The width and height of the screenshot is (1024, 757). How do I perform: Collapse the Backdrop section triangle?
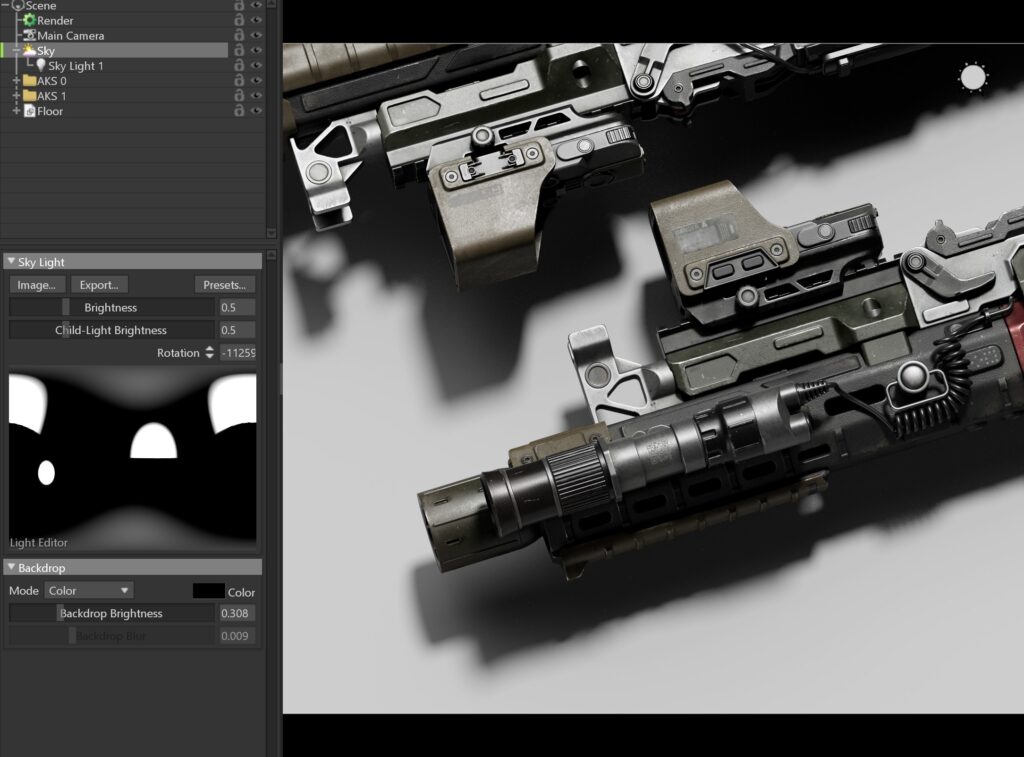(10, 567)
